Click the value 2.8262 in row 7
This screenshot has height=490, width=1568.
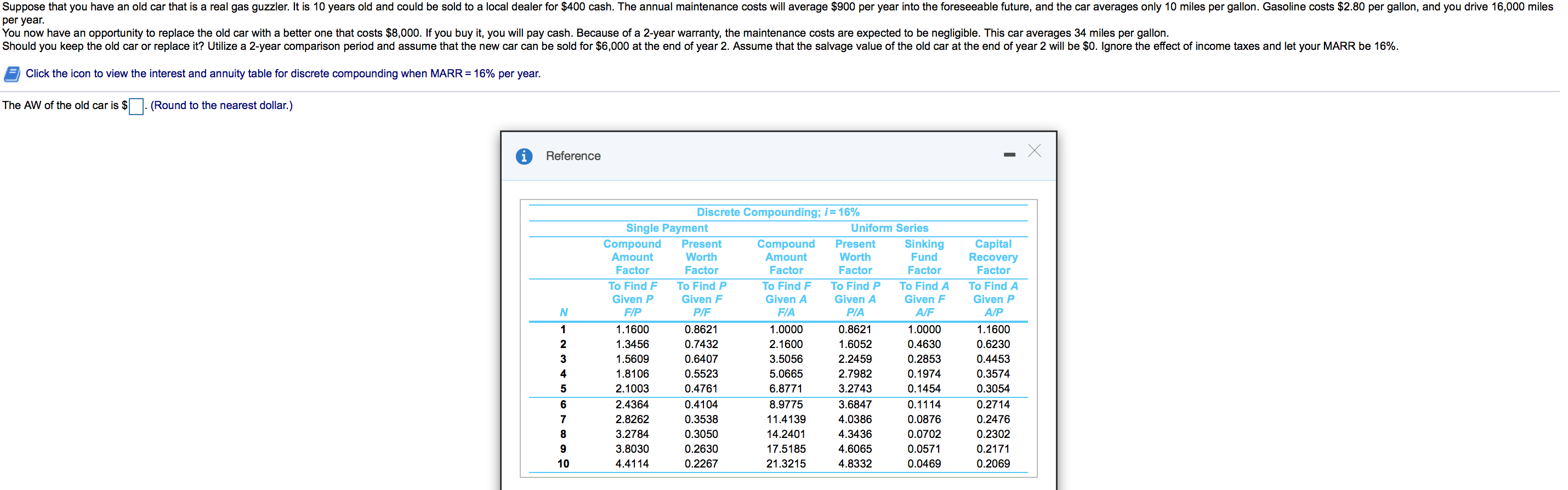coord(633,419)
